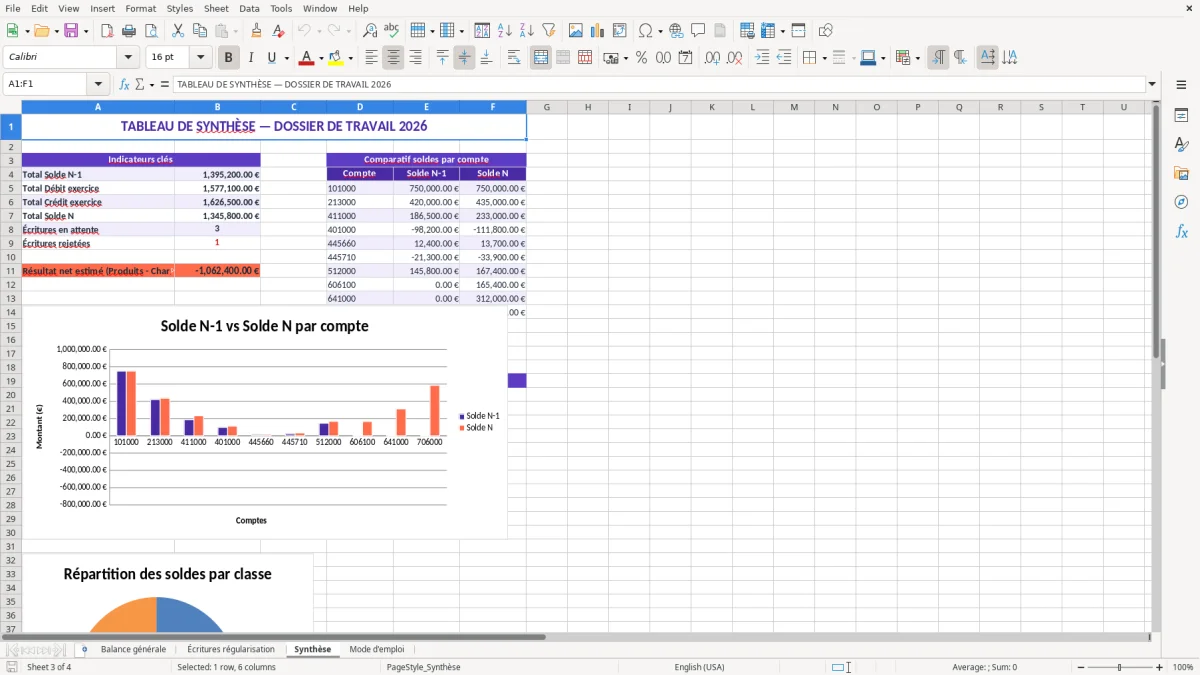
Task: Switch to the Écritures régularisation sheet tab
Action: coord(231,650)
